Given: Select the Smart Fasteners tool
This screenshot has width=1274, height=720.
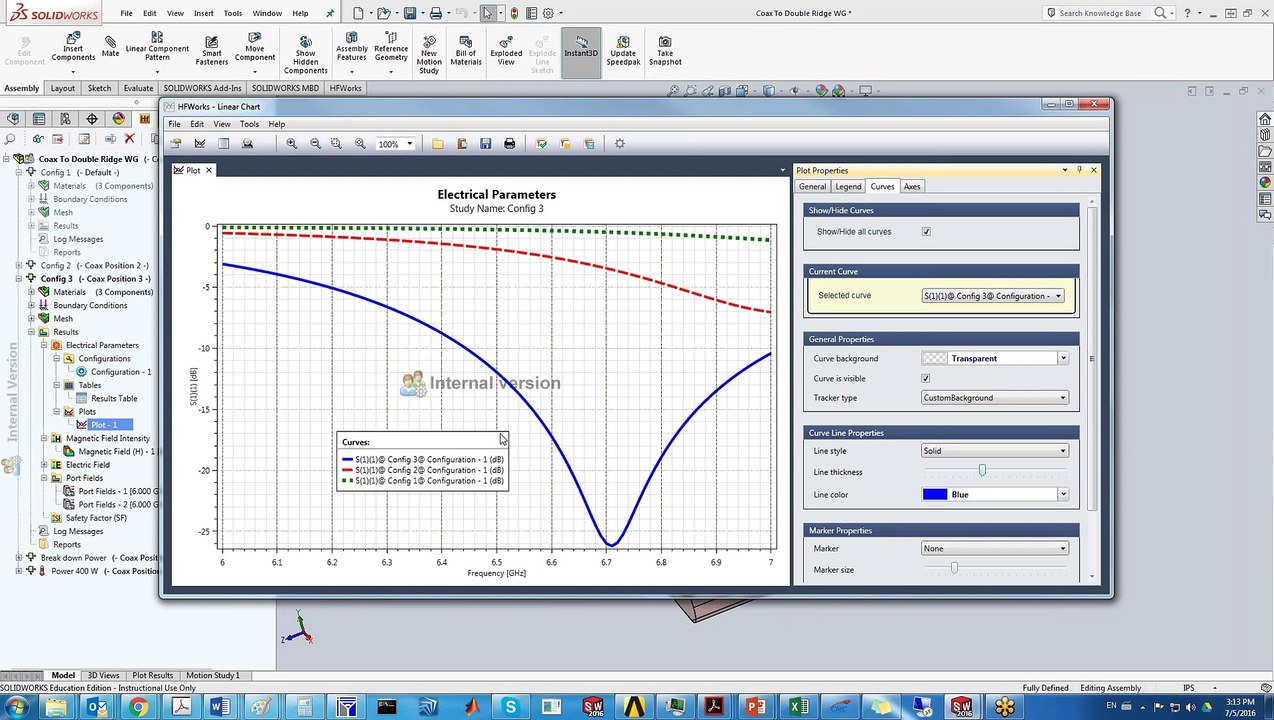Looking at the screenshot, I should pos(211,51).
